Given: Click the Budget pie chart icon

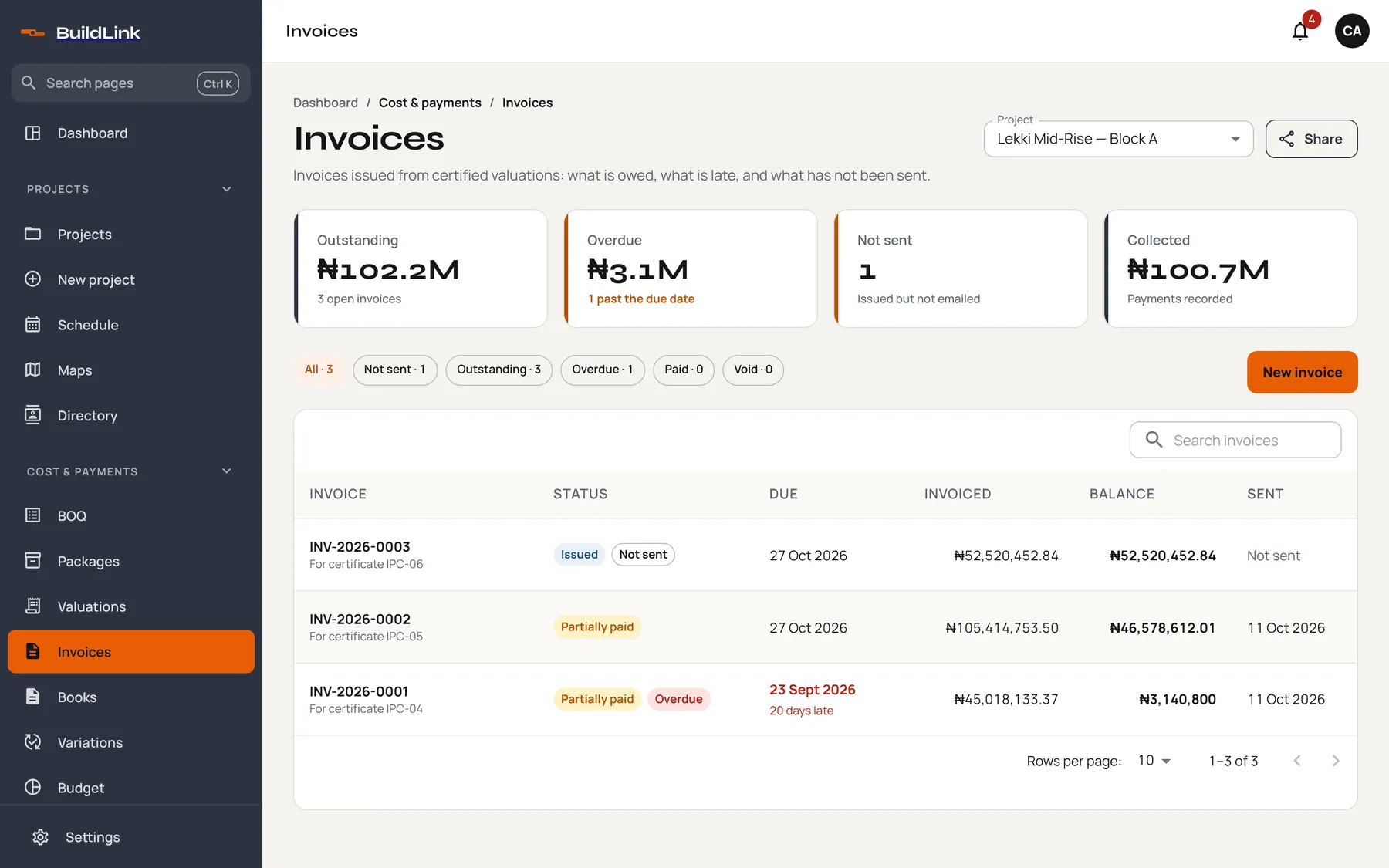Looking at the screenshot, I should [32, 787].
